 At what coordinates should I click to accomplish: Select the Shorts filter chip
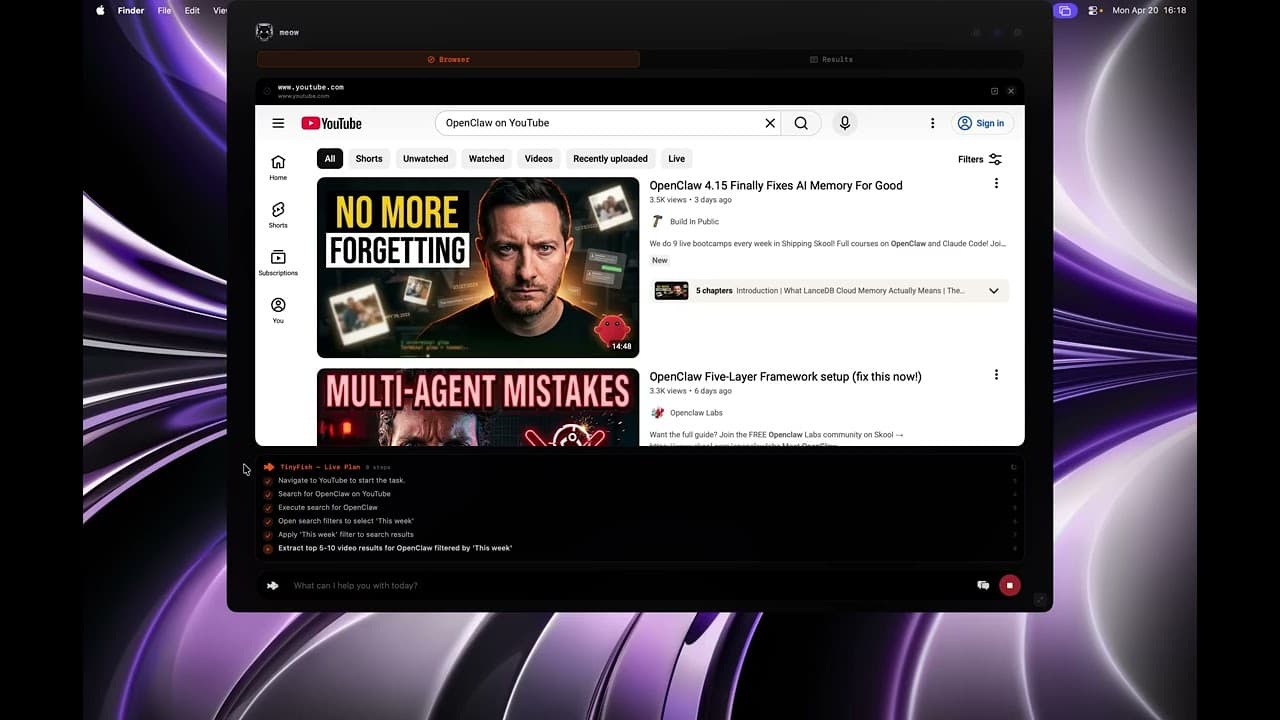pos(369,158)
